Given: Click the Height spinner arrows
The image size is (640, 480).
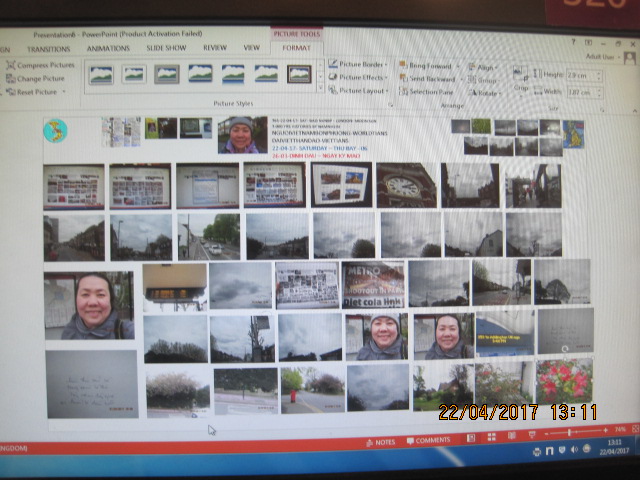Looking at the screenshot, I should tap(599, 76).
